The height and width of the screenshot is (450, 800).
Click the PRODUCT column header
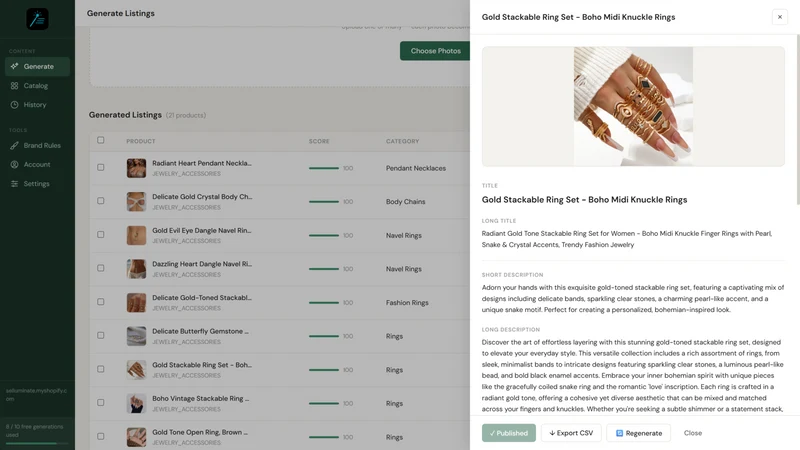tap(141, 141)
